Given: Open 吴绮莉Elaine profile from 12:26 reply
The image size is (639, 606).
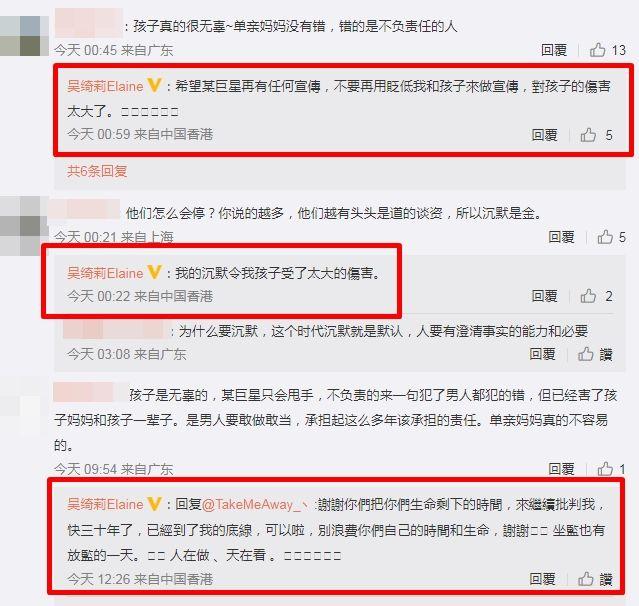Looking at the screenshot, I should pos(105,505).
